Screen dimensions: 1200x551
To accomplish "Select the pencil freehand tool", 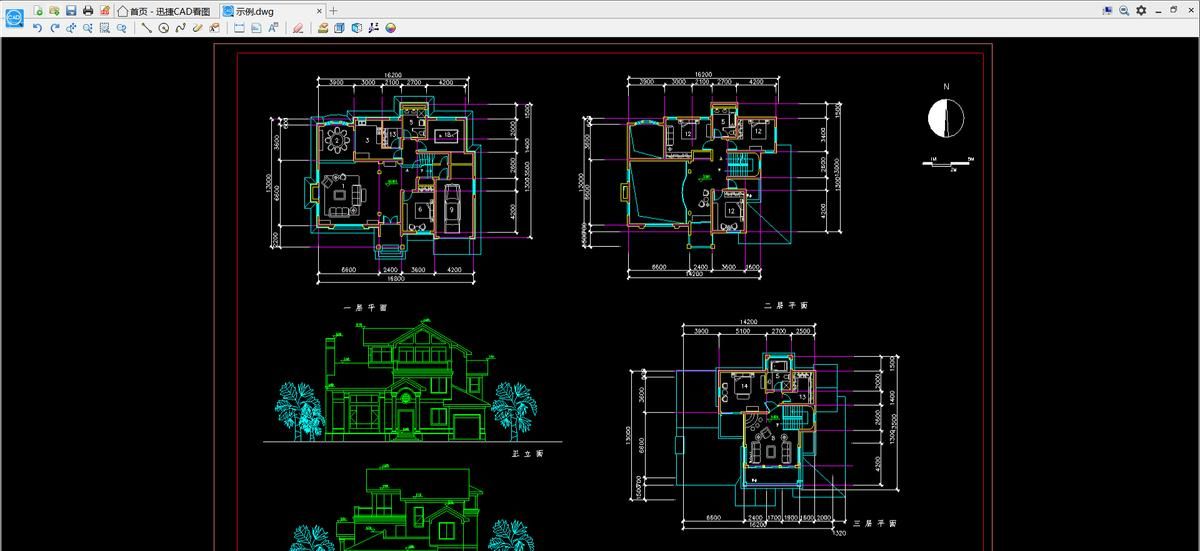I will (x=197, y=28).
